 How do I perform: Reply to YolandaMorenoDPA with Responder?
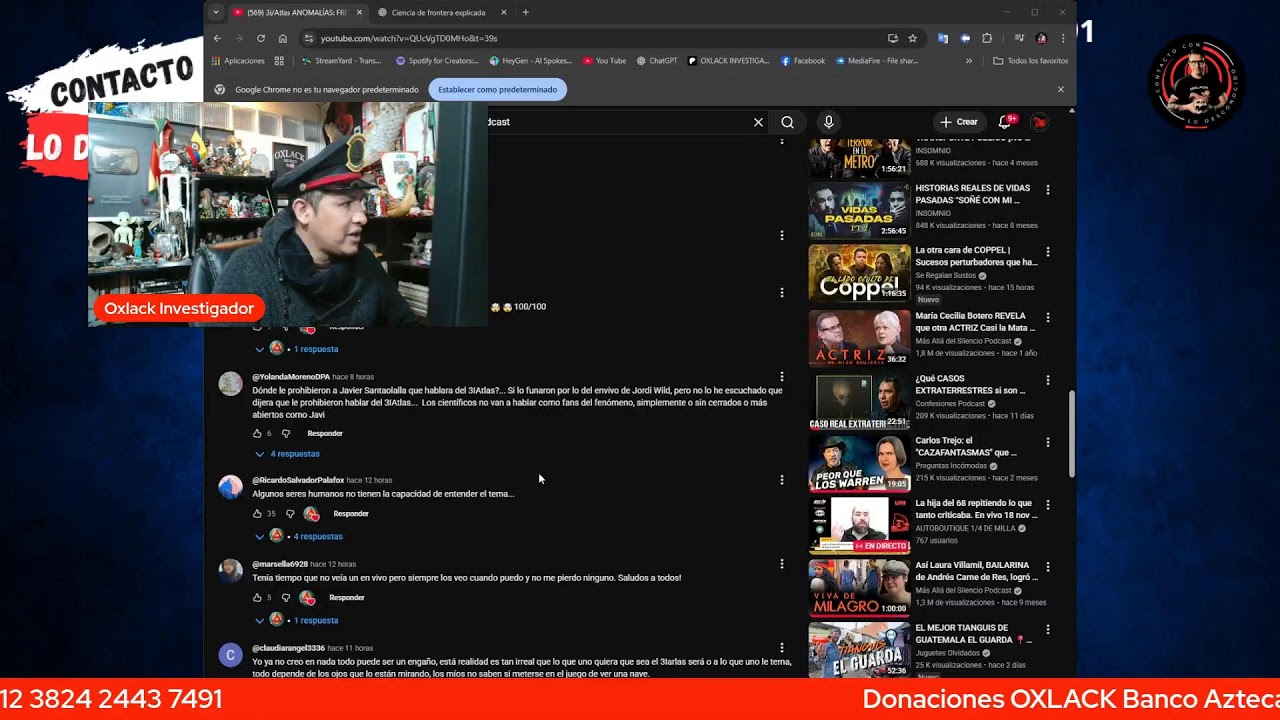click(x=325, y=433)
